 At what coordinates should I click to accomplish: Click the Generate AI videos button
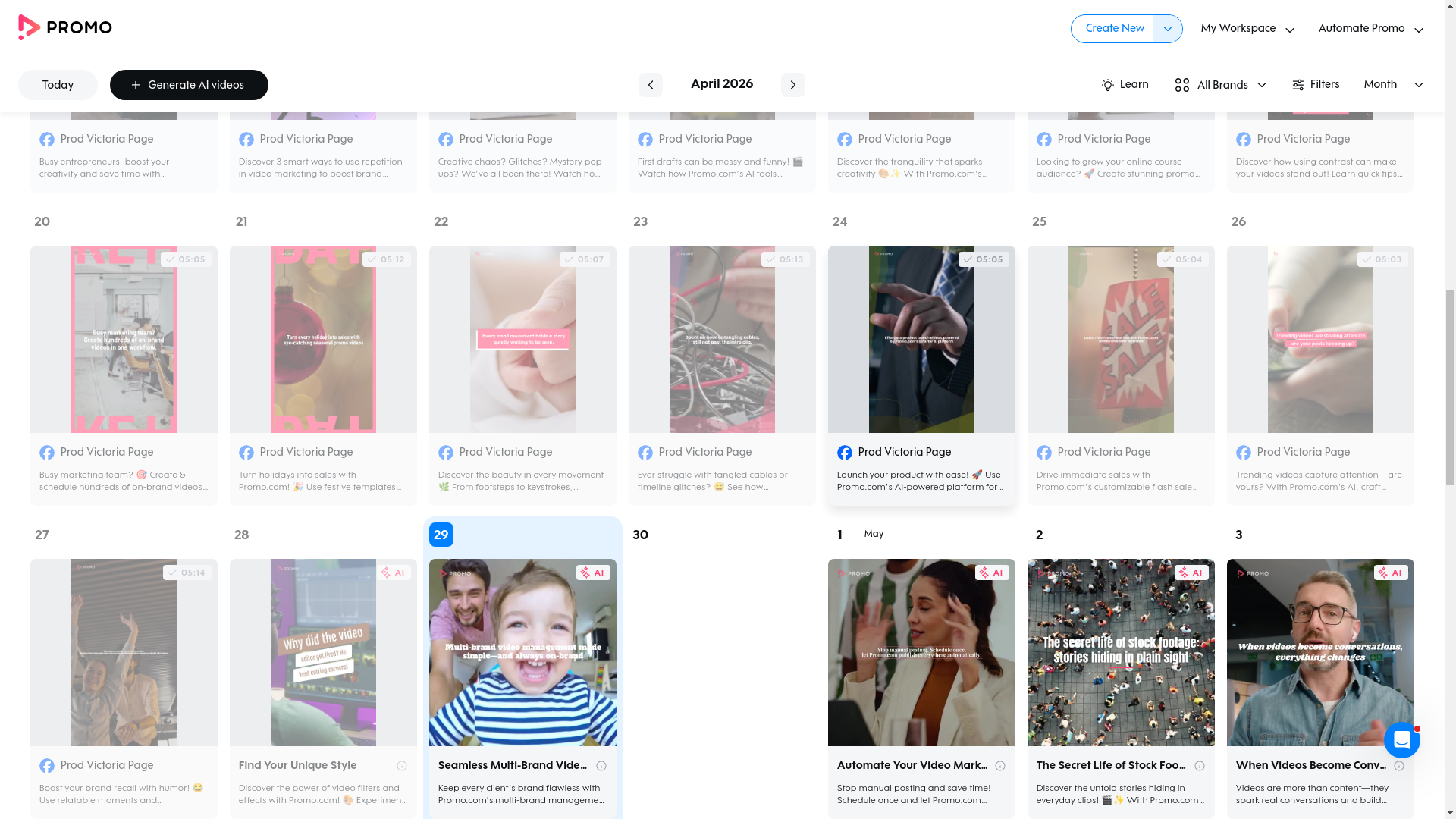coord(189,85)
